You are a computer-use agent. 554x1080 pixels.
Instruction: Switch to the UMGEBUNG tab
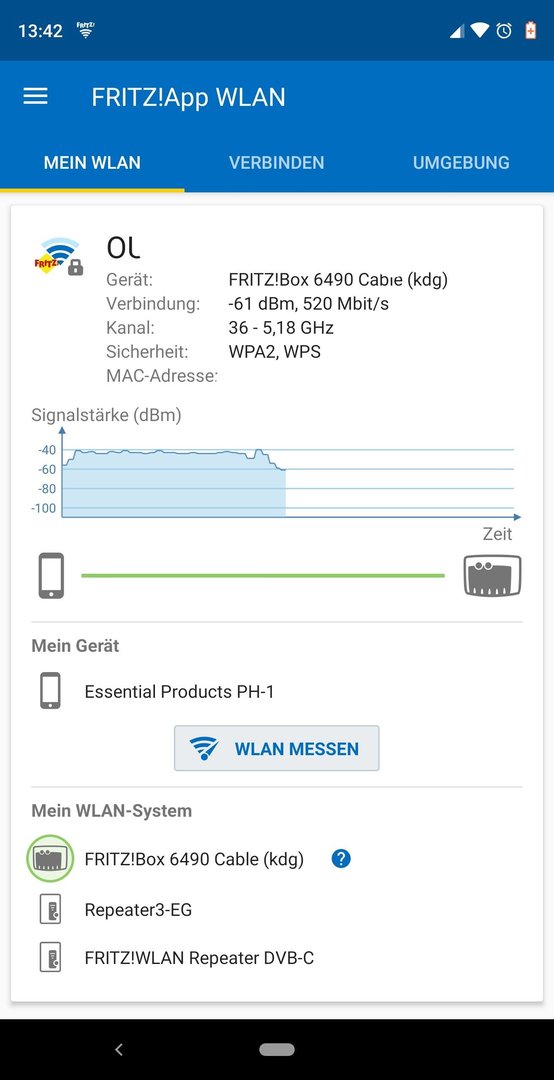[x=461, y=163]
